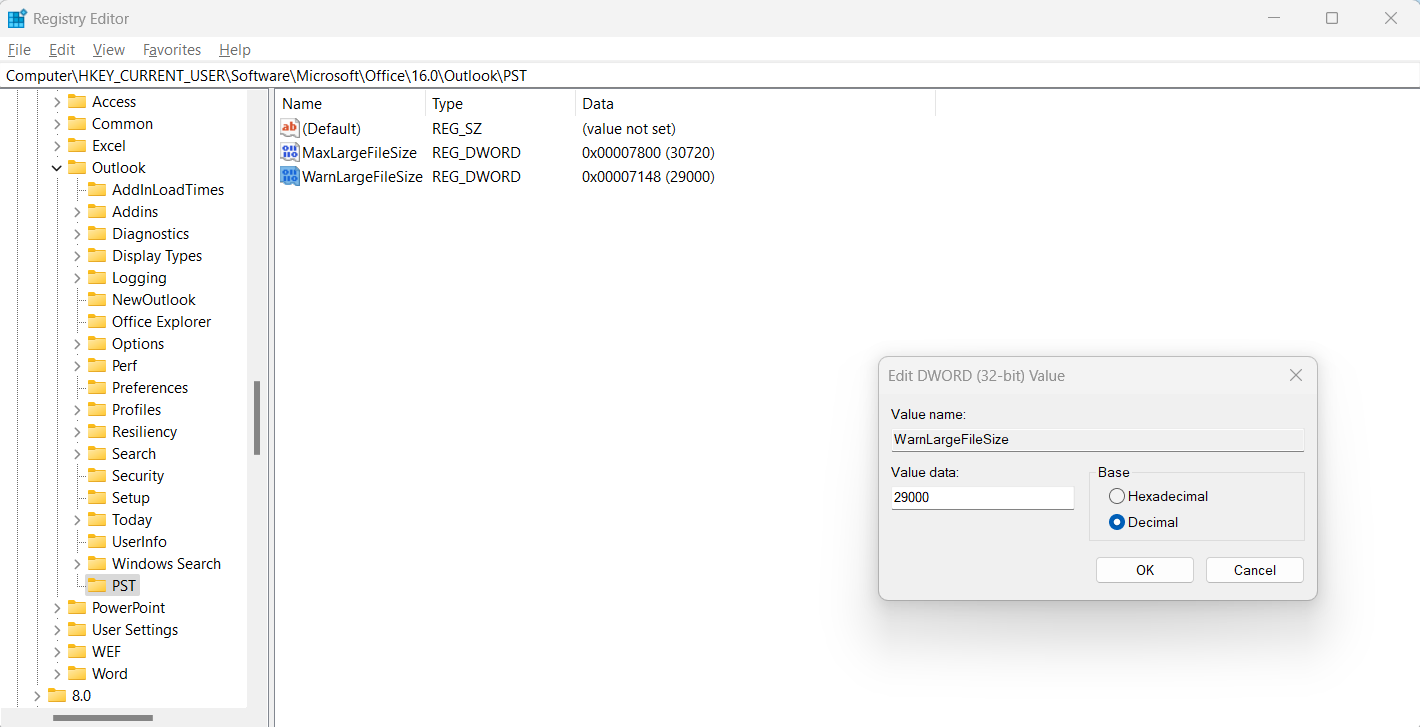Click the Office Explorer folder icon
The height and width of the screenshot is (727, 1420).
(97, 321)
